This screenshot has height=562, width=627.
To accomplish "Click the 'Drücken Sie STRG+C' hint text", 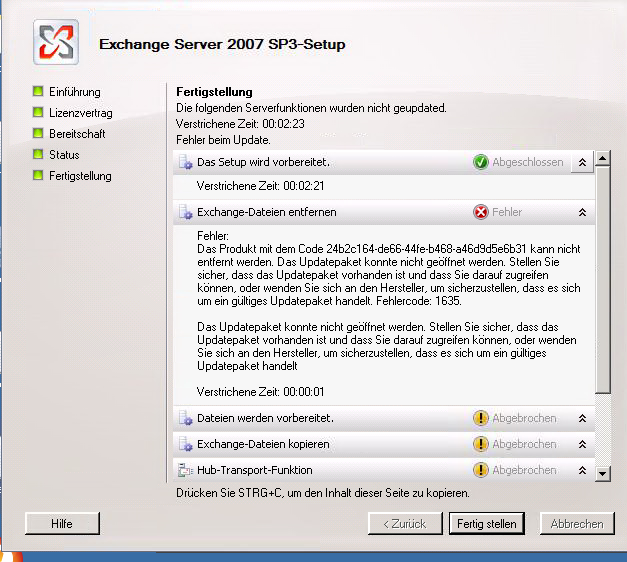I will click(323, 493).
